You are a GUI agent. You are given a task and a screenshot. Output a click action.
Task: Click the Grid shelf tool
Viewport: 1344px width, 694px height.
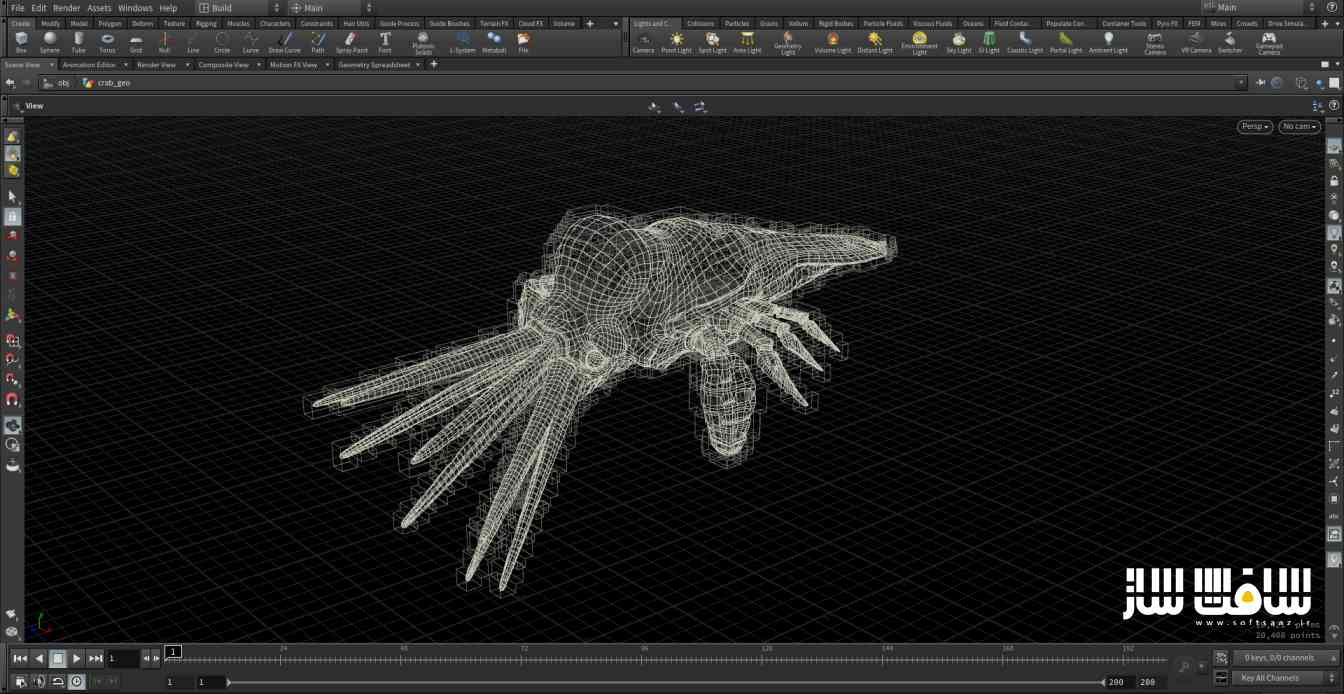tap(136, 41)
